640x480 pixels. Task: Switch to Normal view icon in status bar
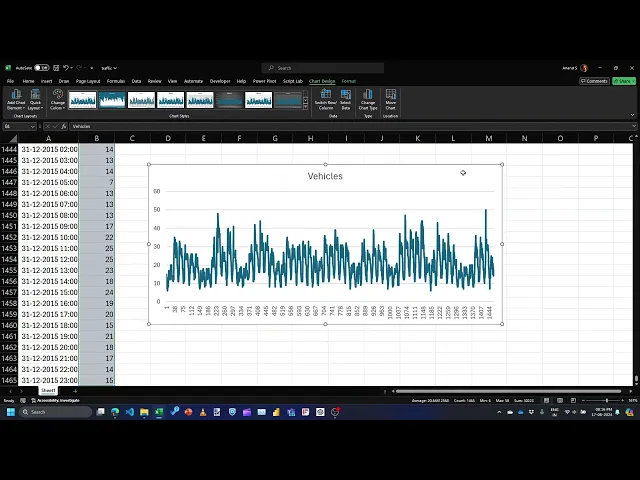(546, 401)
